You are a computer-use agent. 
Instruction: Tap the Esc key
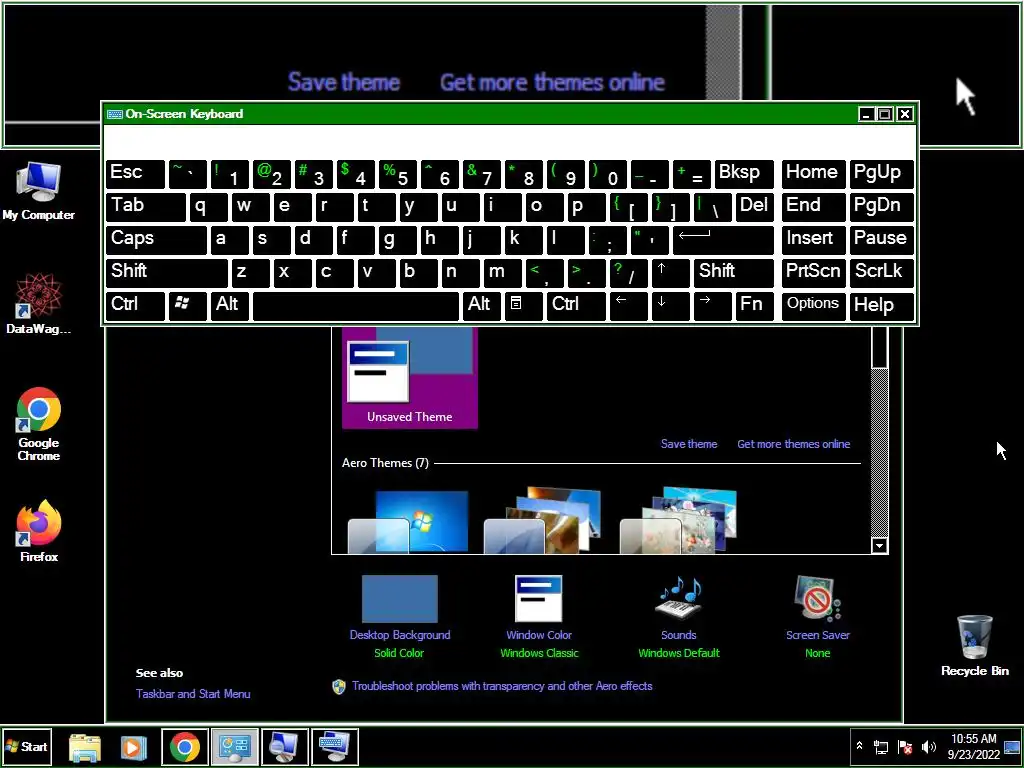tap(135, 174)
